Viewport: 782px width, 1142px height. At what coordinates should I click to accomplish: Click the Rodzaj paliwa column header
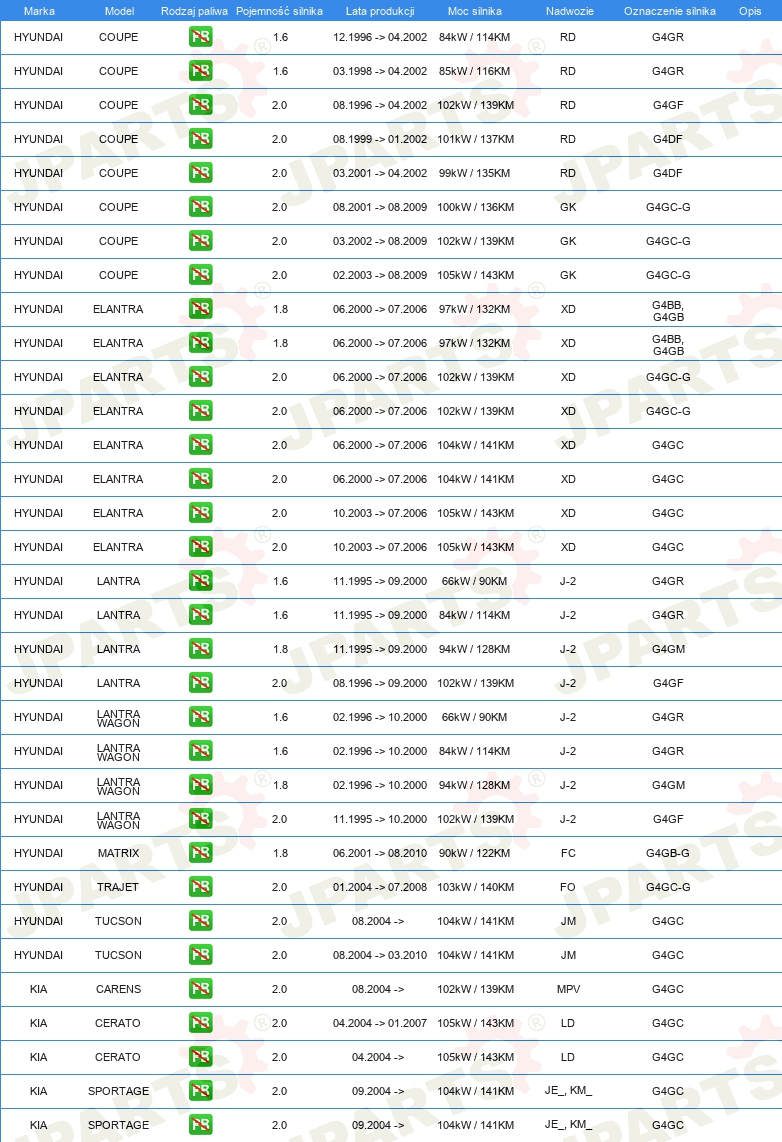click(x=194, y=11)
